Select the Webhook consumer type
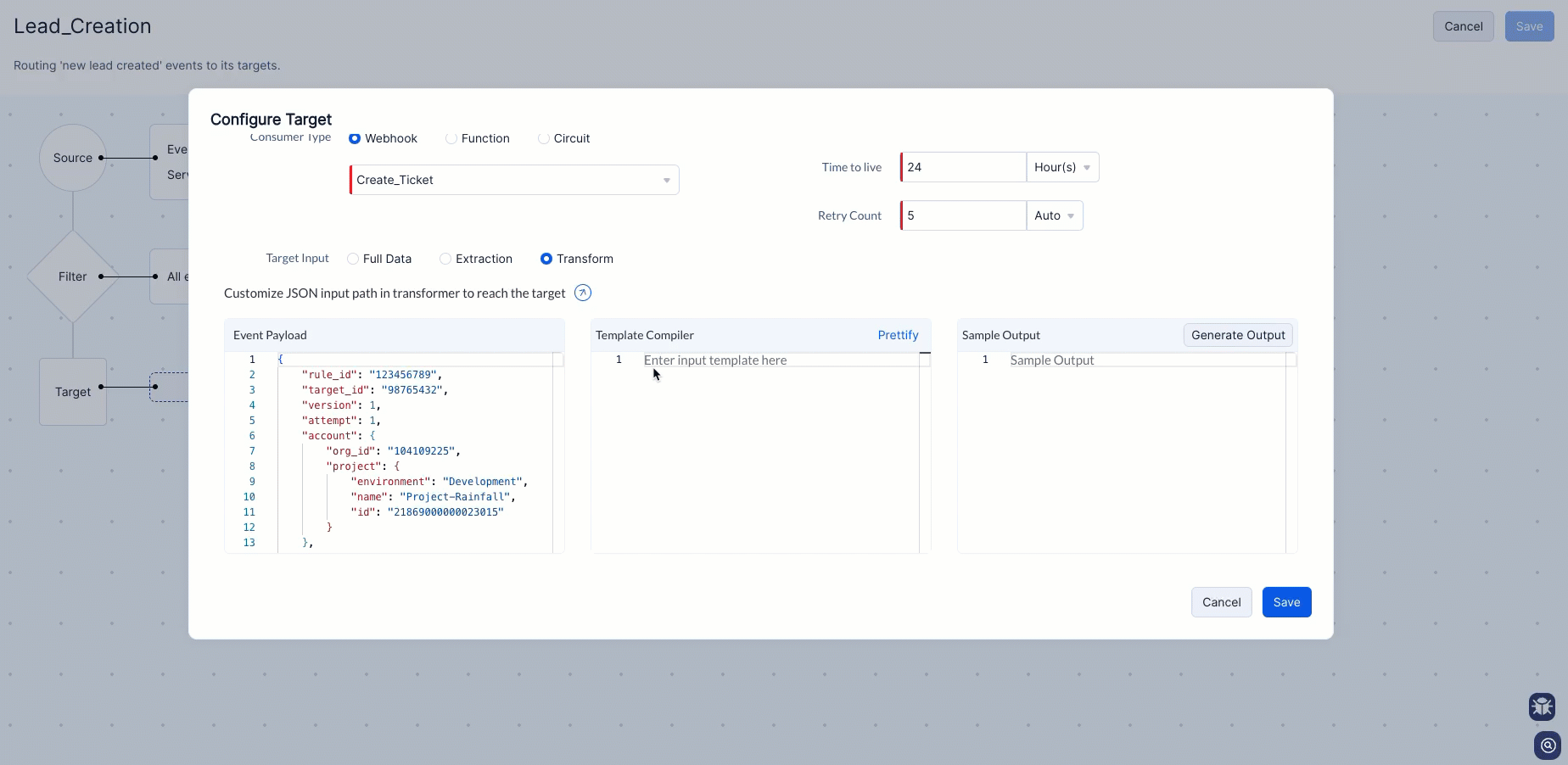This screenshot has width=1568, height=765. [x=356, y=138]
